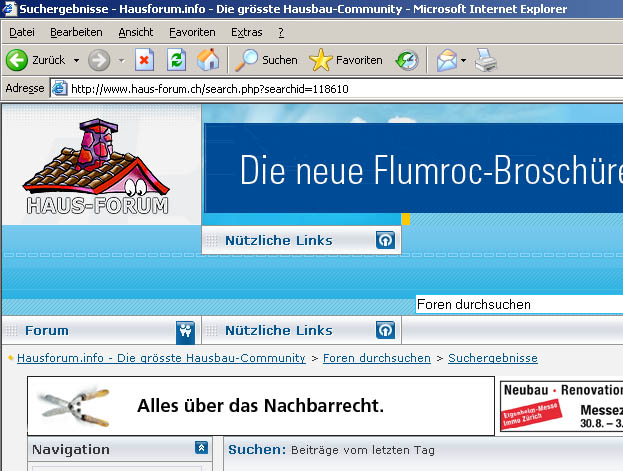Open the Home page house icon

208,60
